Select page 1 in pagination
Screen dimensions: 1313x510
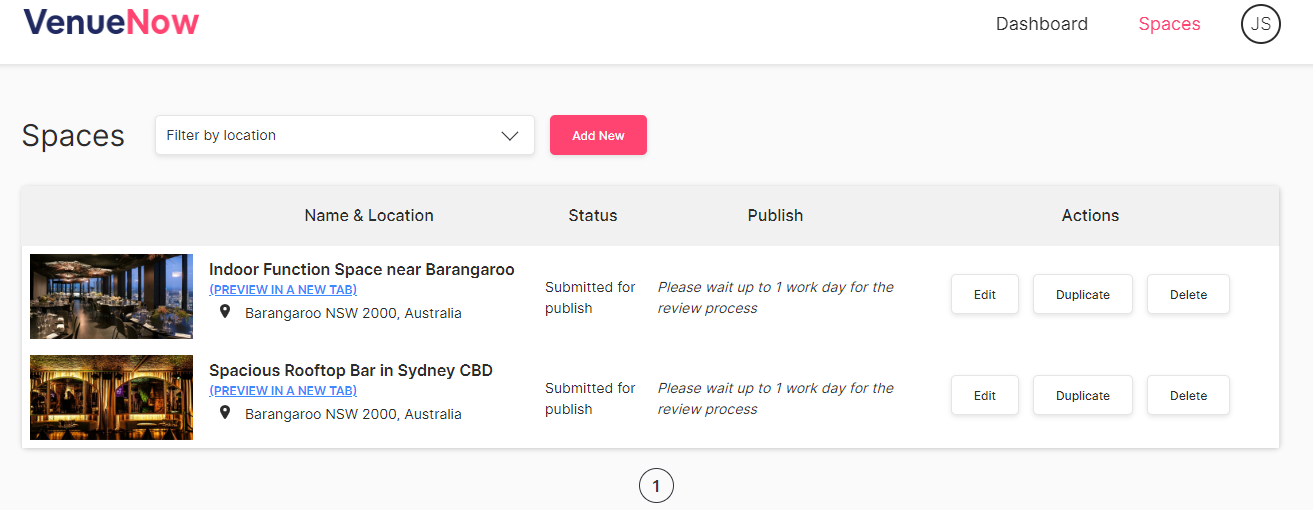point(656,486)
